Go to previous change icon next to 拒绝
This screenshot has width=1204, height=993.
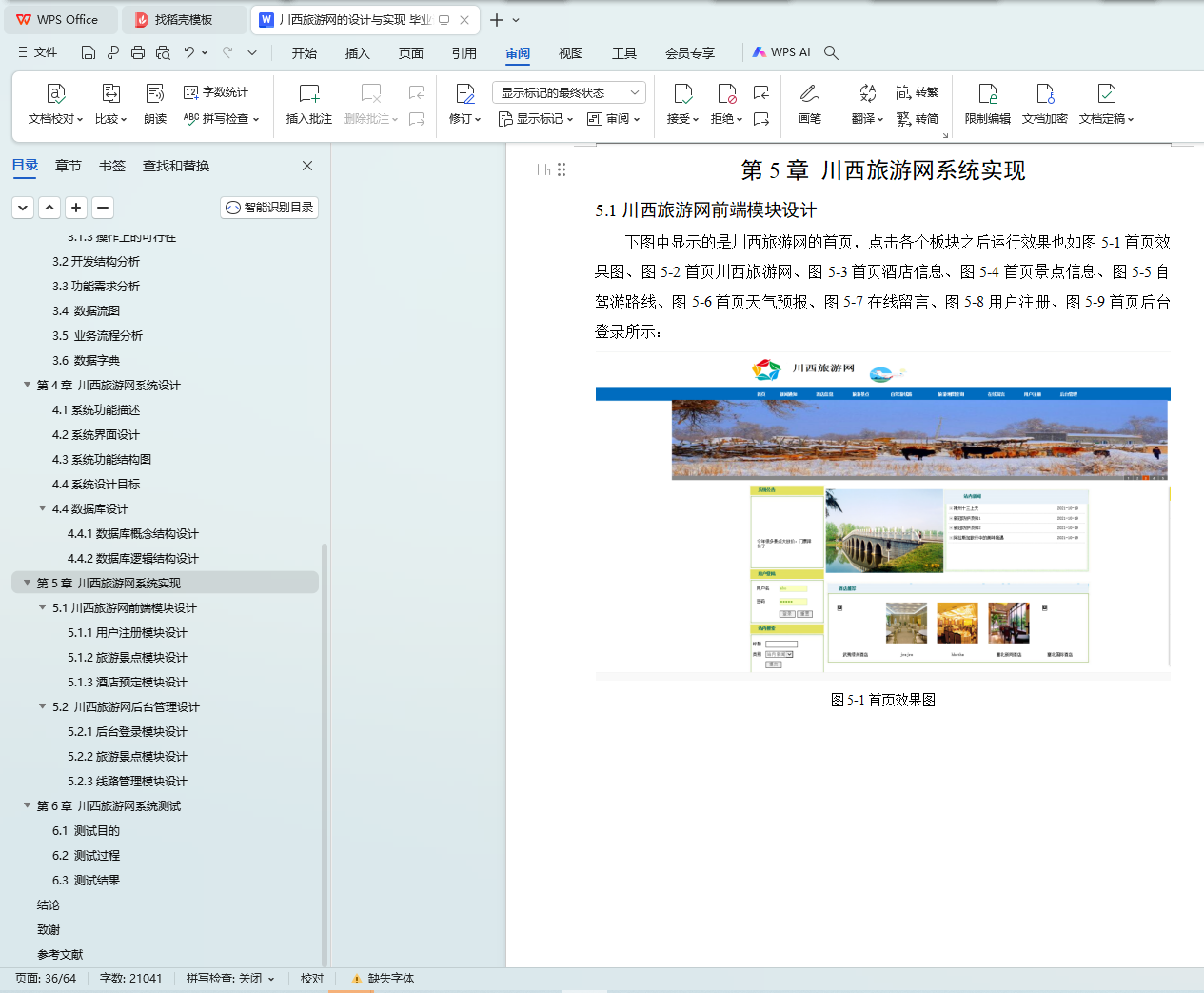(x=761, y=92)
